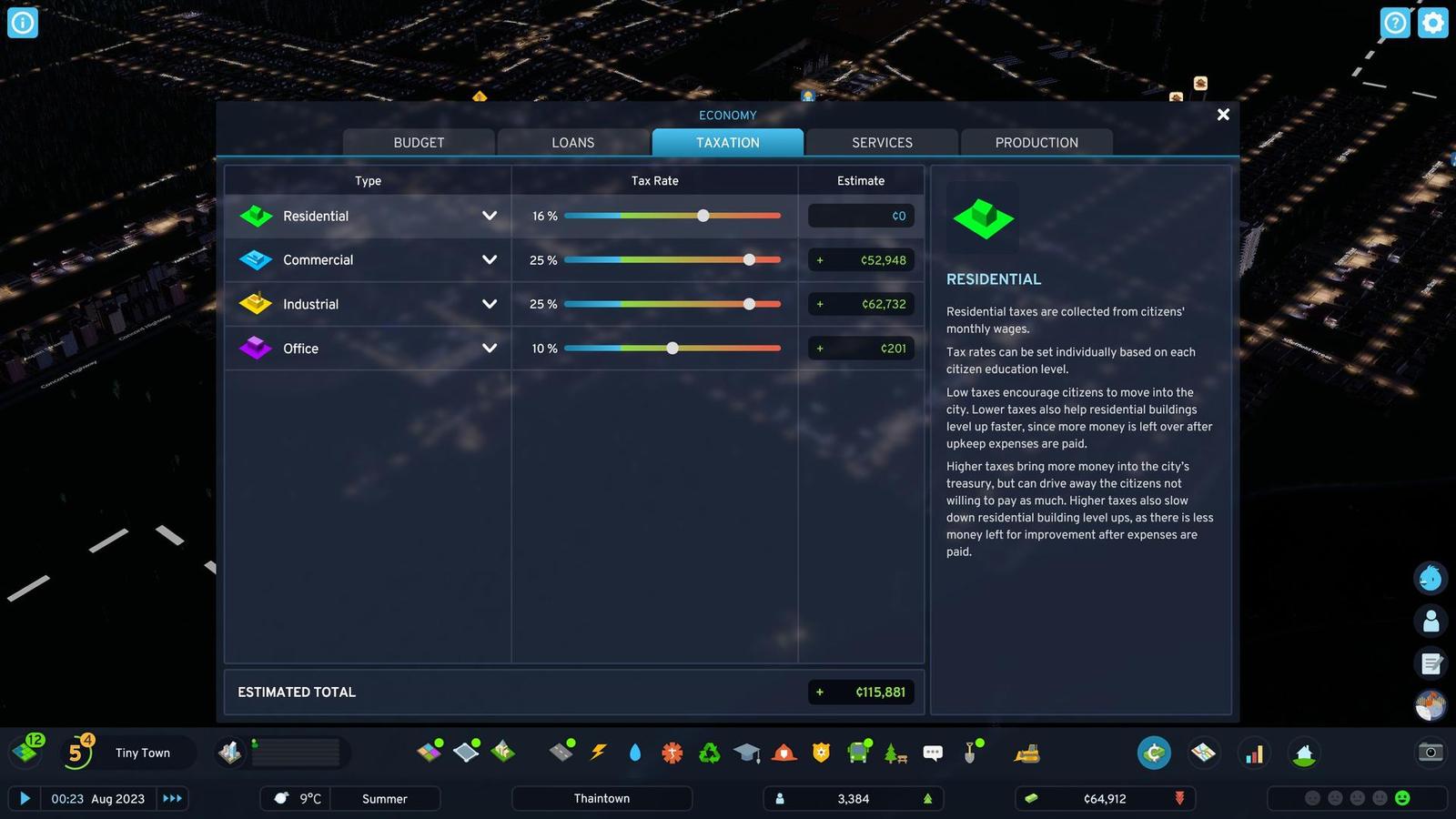Screen dimensions: 1456x819
Task: Switch to the Budget tab
Action: (419, 143)
